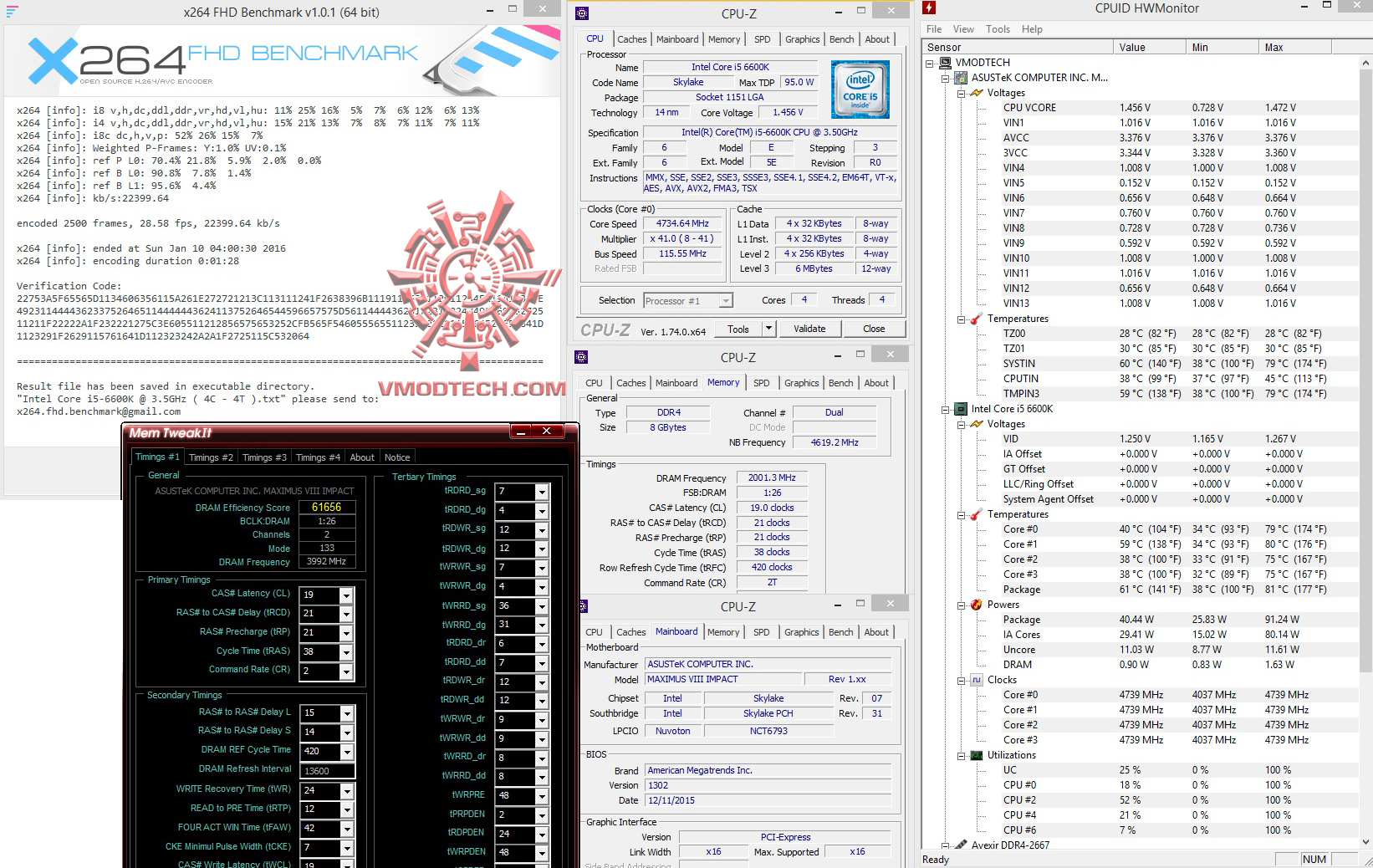Click the DRAM Frequency value 2001.3 MHz
This screenshot has height=868, width=1373.
coord(772,477)
